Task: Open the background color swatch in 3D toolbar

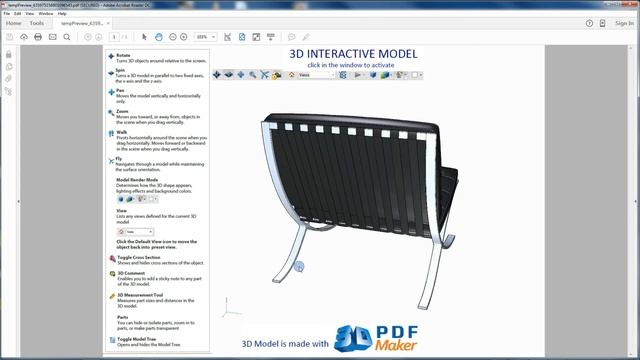Action: coord(416,75)
